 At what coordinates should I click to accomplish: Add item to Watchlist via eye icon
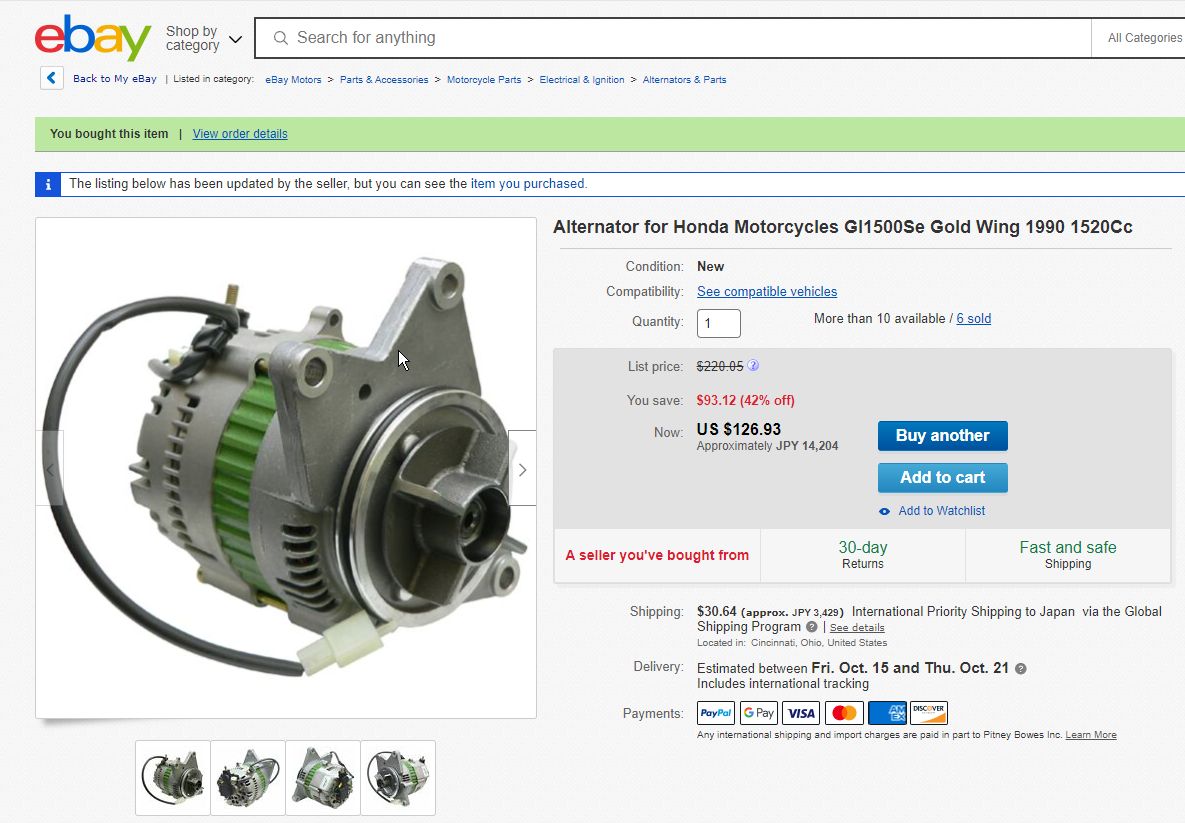click(x=884, y=512)
